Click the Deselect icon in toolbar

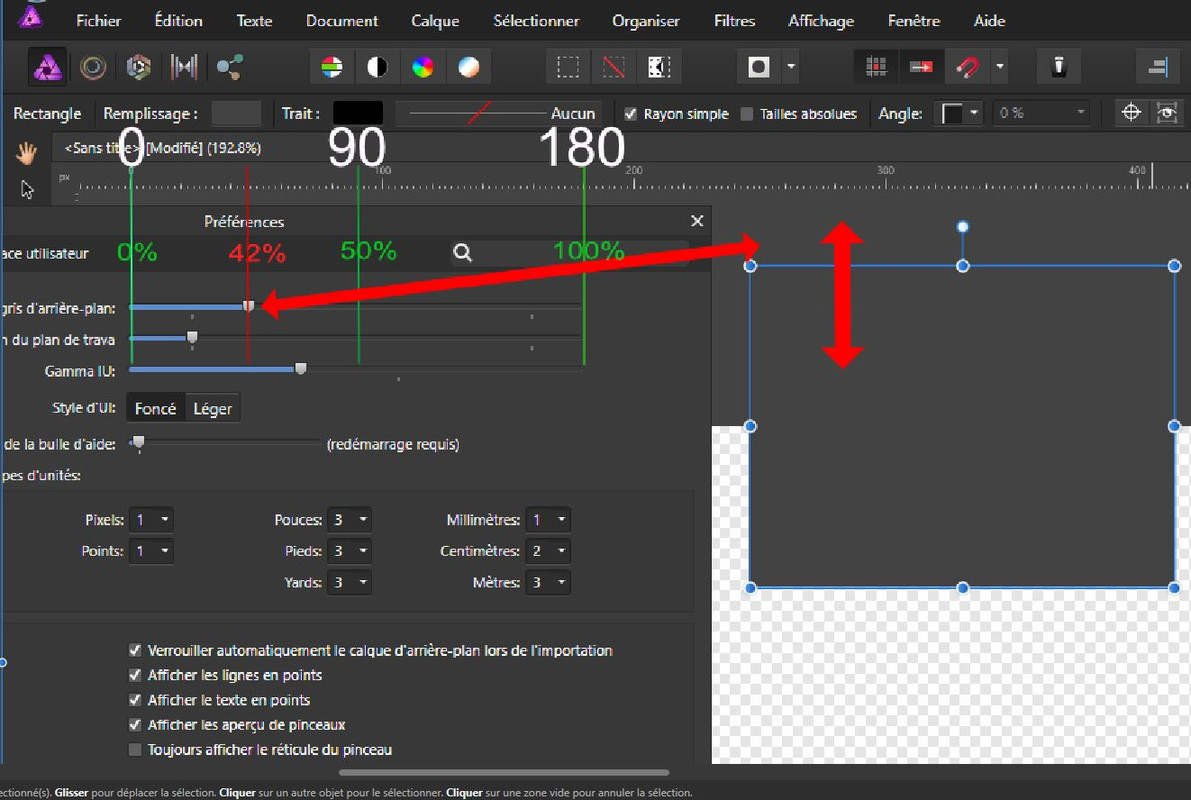click(614, 68)
